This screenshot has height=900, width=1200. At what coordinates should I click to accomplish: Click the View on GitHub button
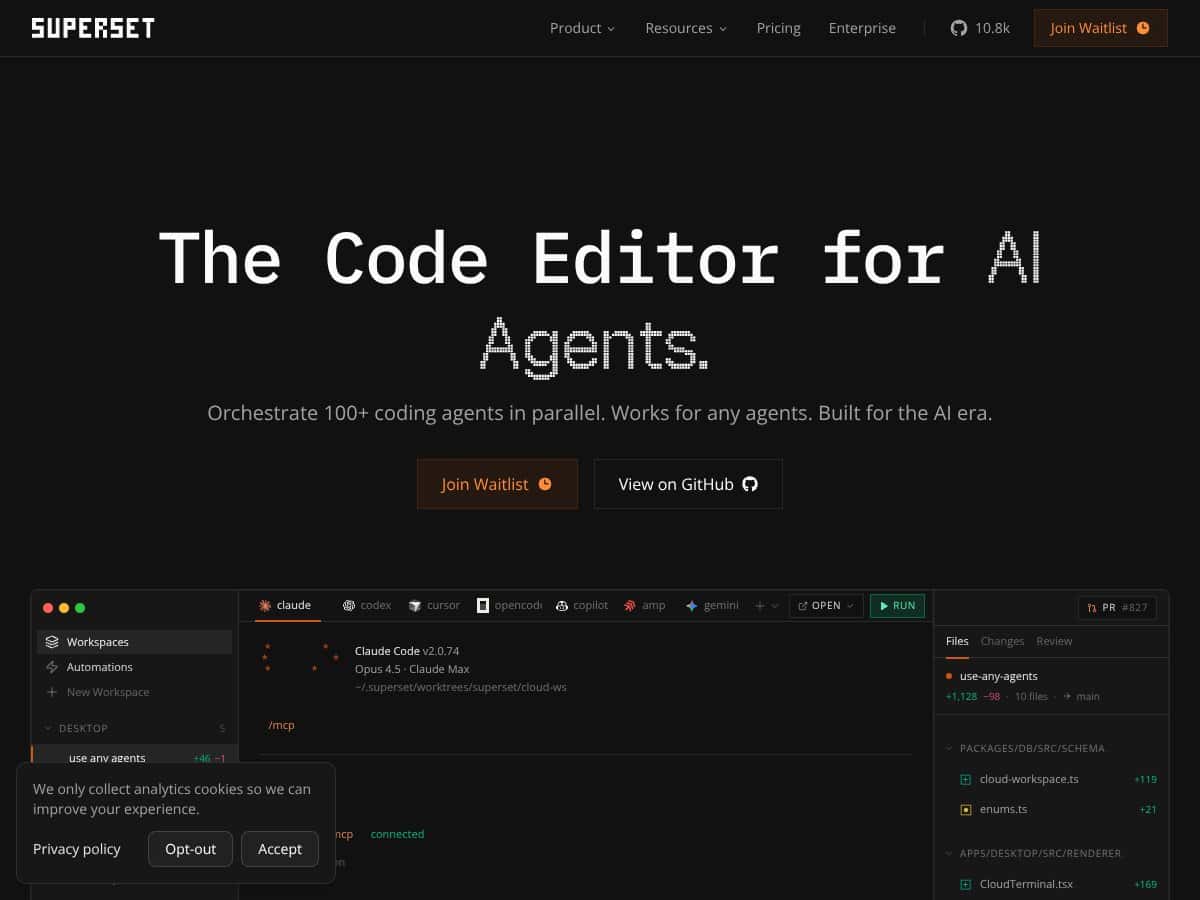688,484
